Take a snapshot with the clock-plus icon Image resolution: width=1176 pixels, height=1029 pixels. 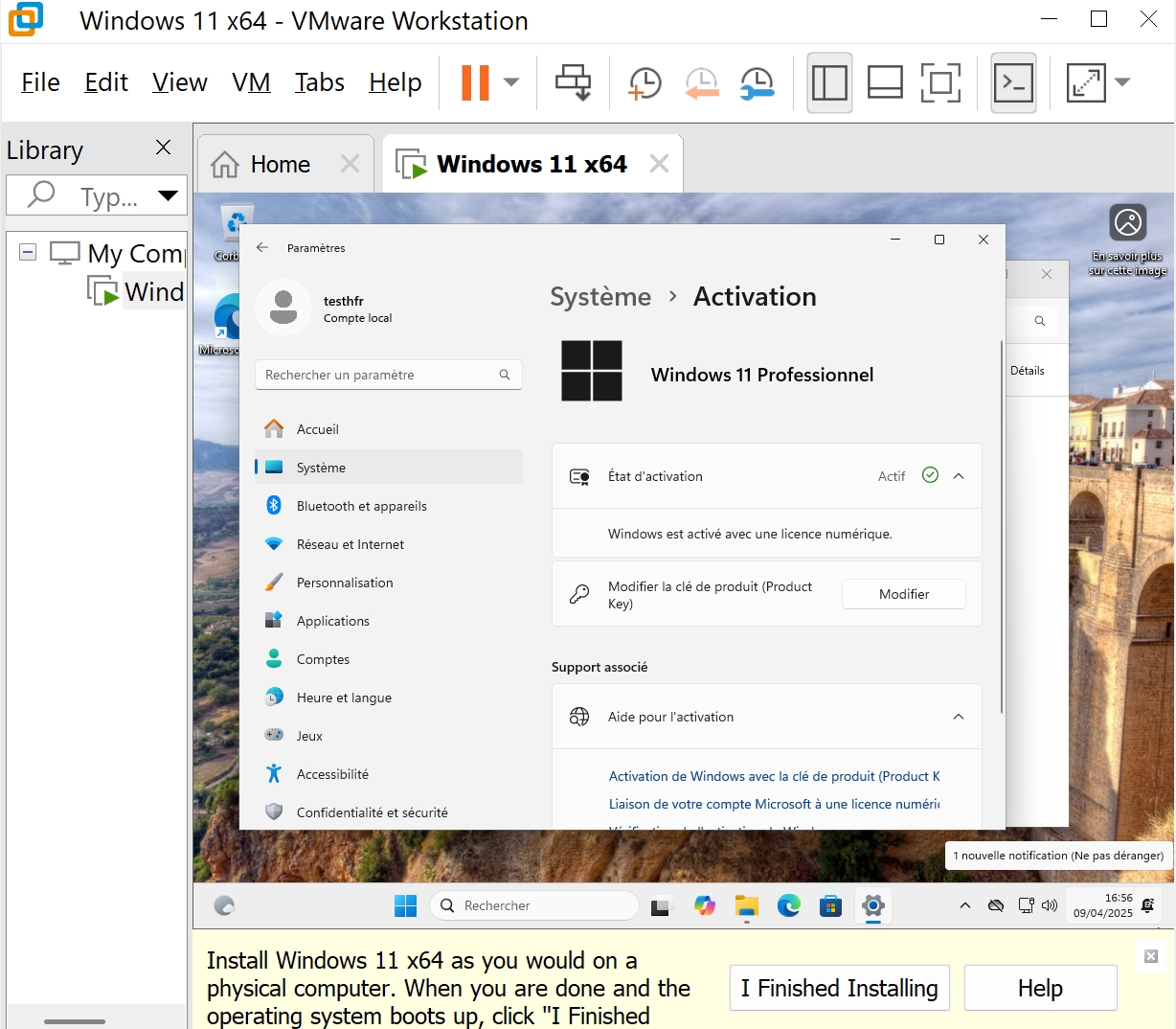[x=645, y=83]
